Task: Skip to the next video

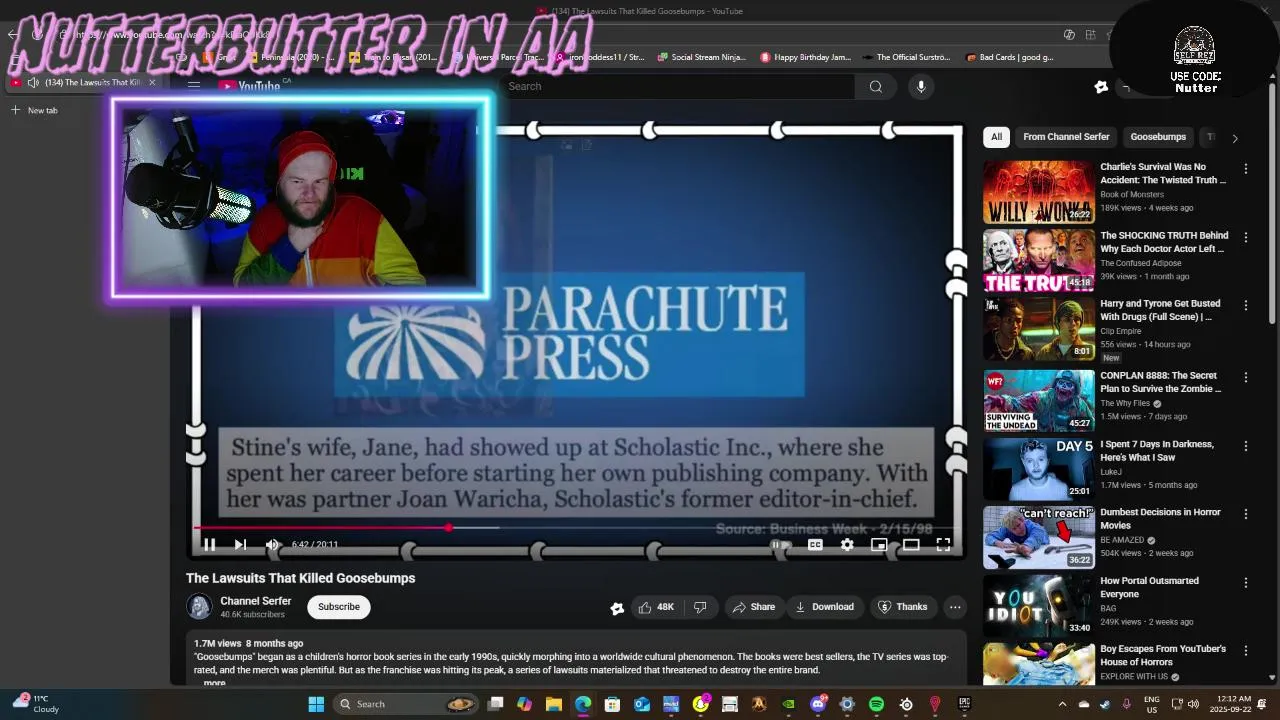Action: (x=240, y=544)
